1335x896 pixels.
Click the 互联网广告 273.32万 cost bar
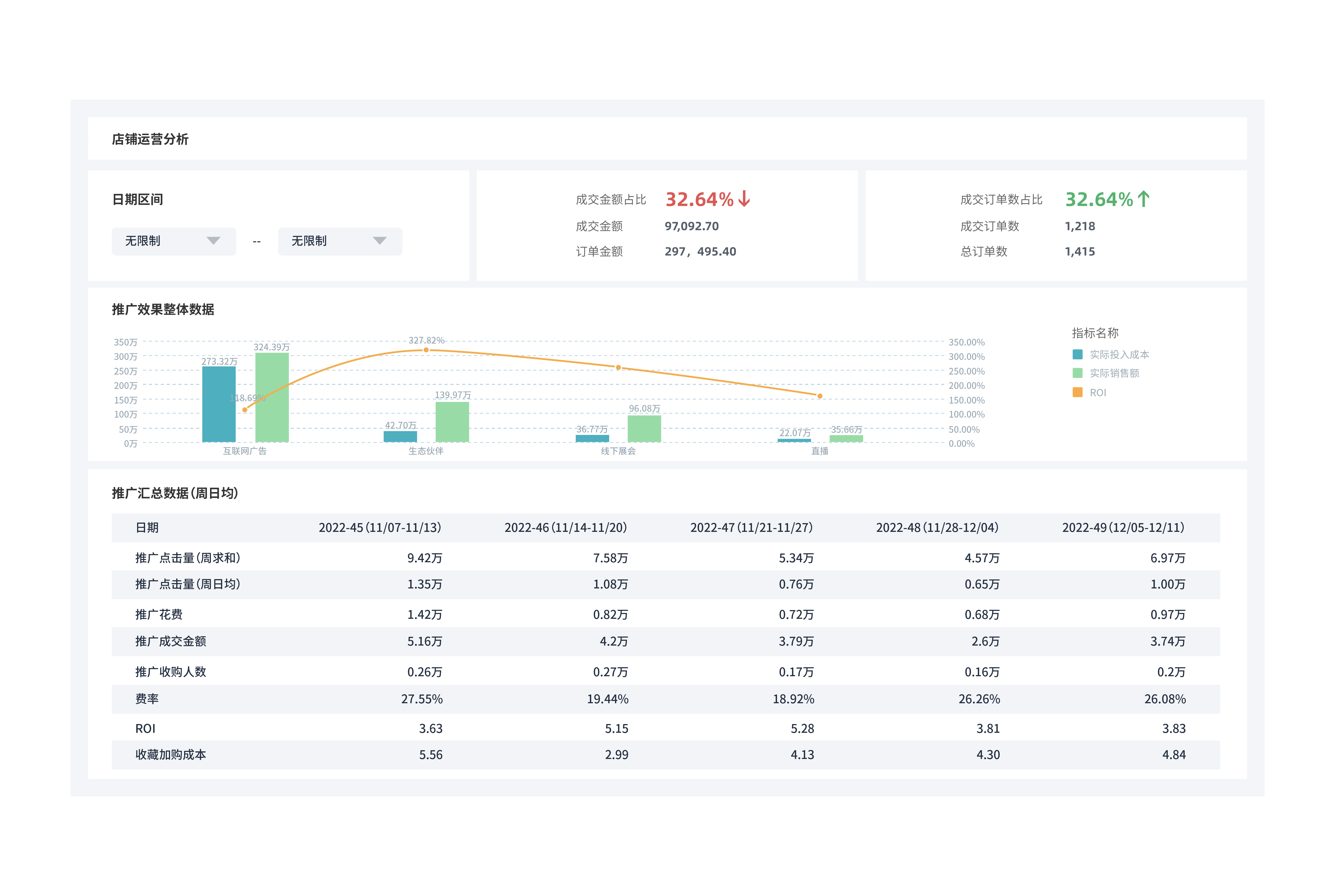tap(219, 404)
